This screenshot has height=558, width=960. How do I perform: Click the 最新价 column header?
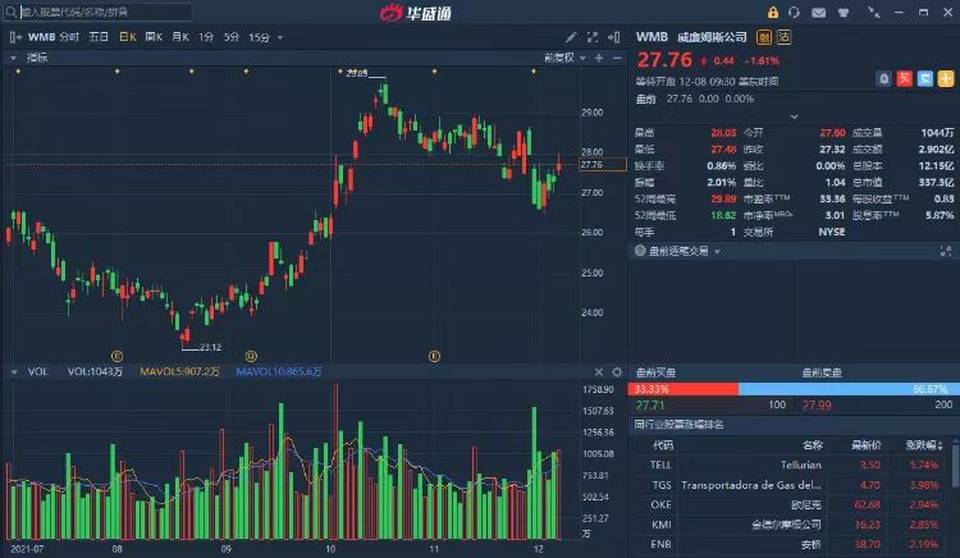[865, 445]
